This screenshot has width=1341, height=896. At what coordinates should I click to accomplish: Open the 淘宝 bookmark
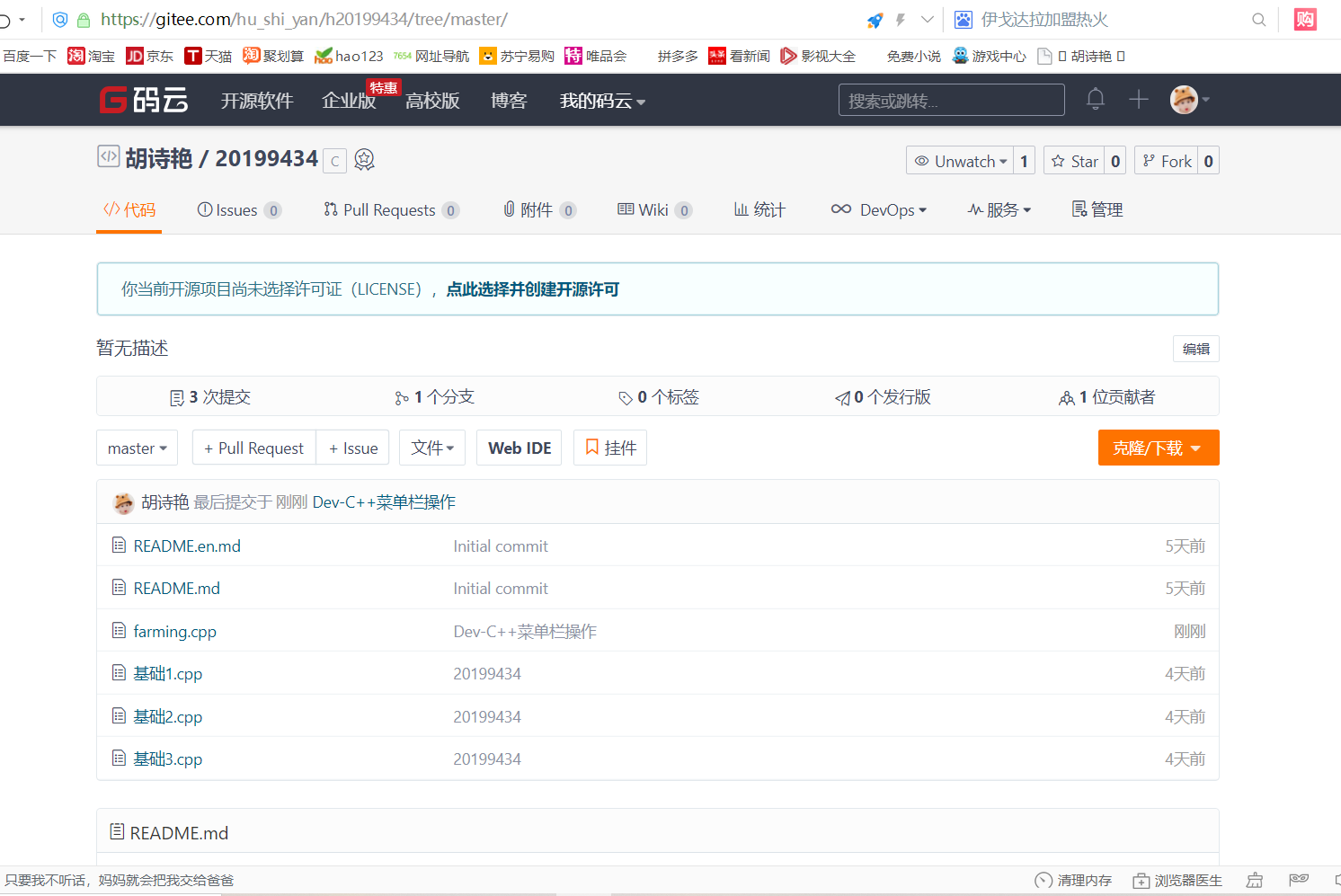coord(92,56)
